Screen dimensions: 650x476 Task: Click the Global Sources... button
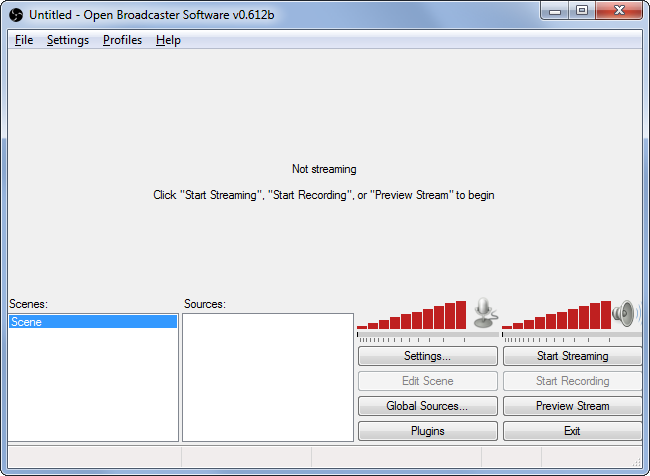[427, 406]
